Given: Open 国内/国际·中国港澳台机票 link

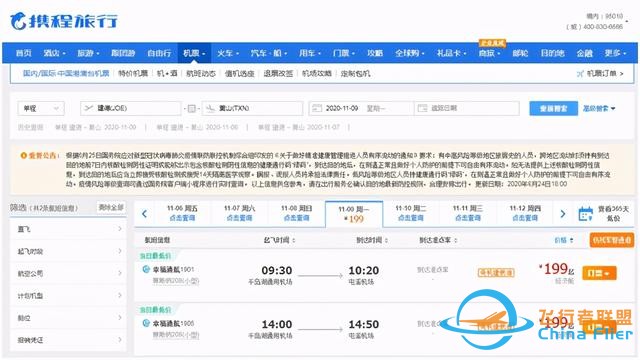Looking at the screenshot, I should [66, 73].
